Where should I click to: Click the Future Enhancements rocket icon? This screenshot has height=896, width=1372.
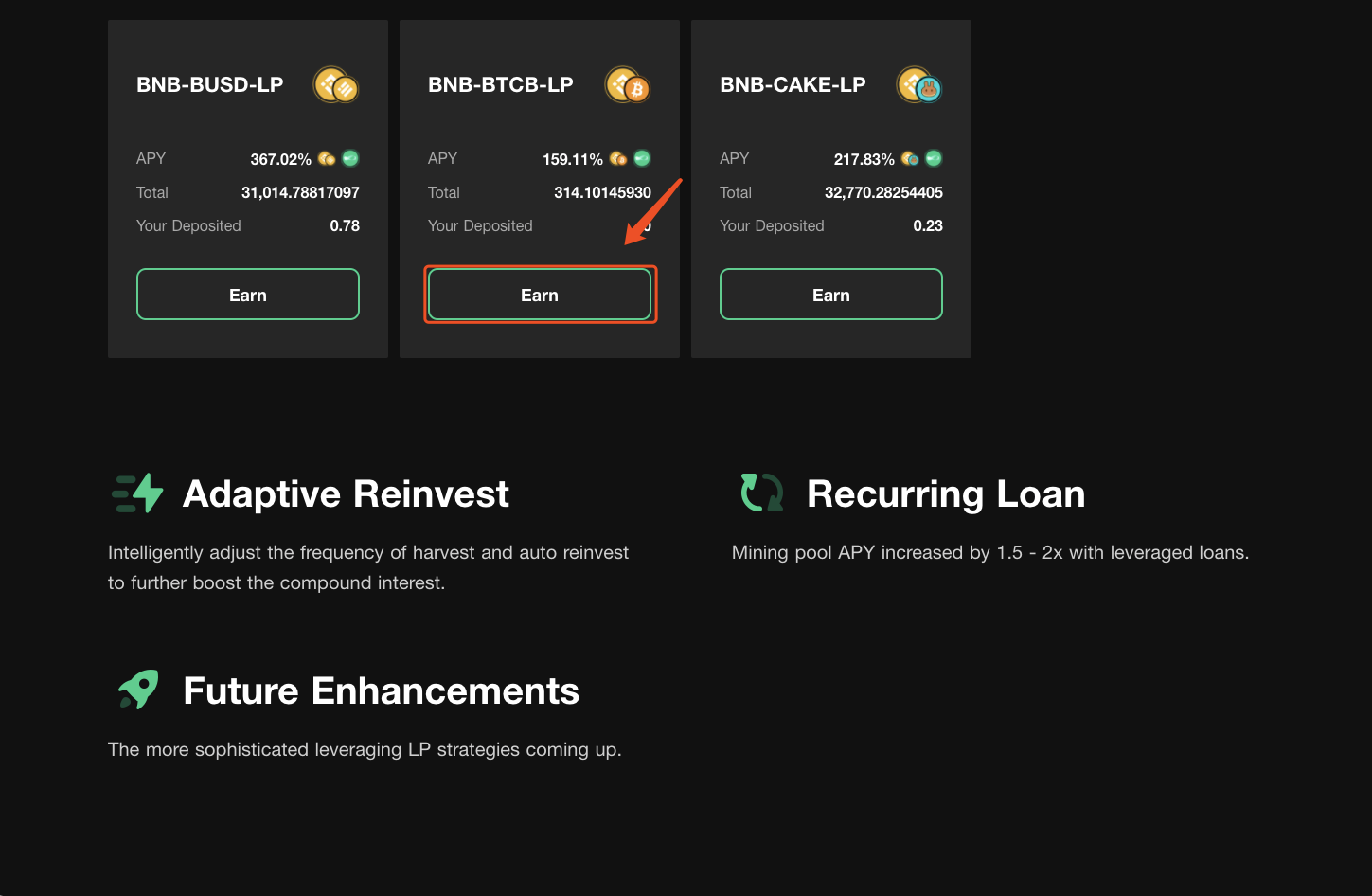pos(138,690)
